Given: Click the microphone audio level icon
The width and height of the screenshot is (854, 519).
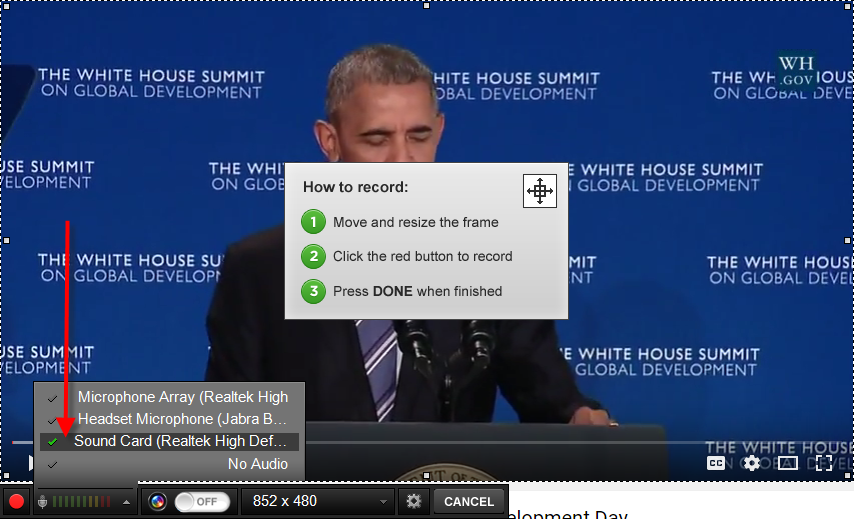Looking at the screenshot, I should 42,502.
